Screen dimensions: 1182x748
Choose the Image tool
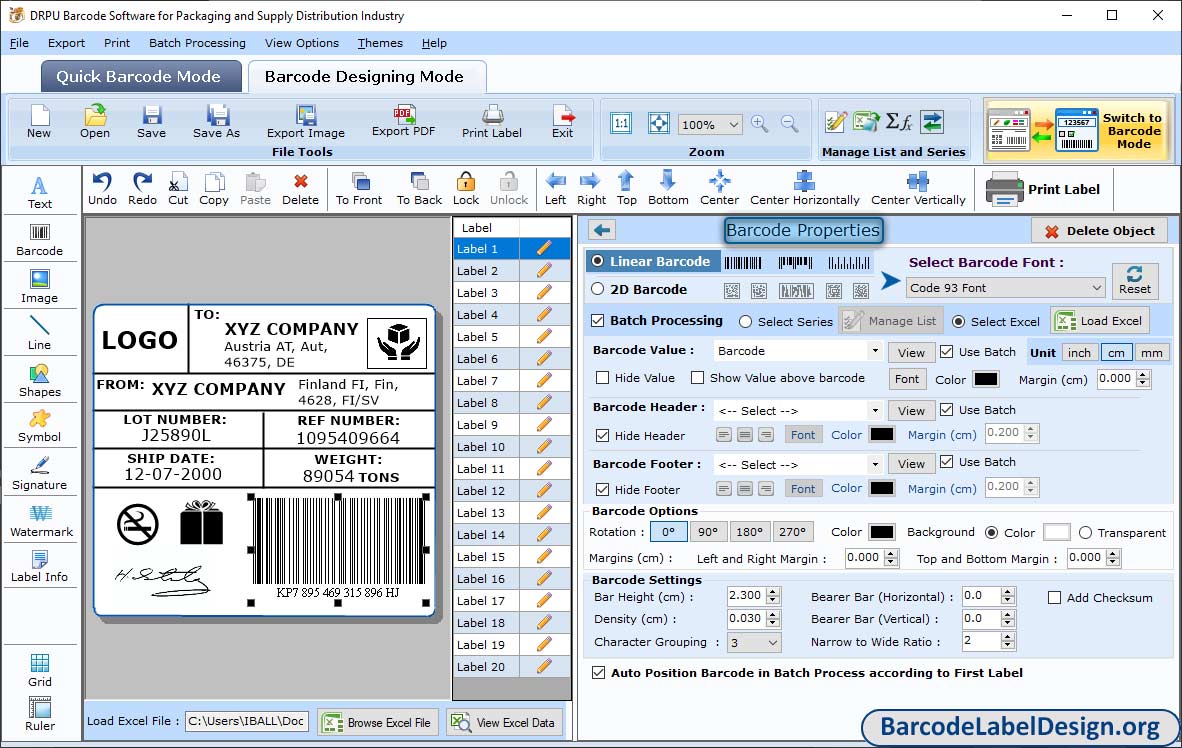point(39,287)
